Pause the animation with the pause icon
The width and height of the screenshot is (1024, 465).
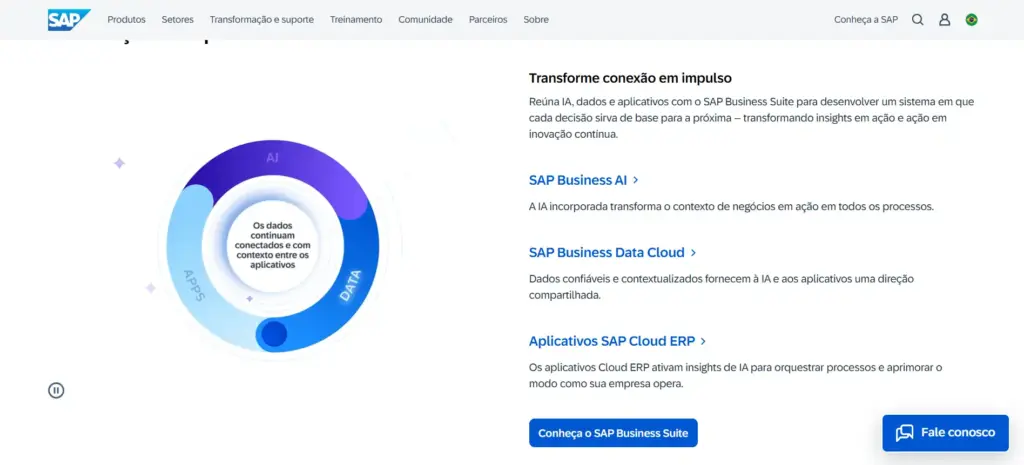click(56, 391)
